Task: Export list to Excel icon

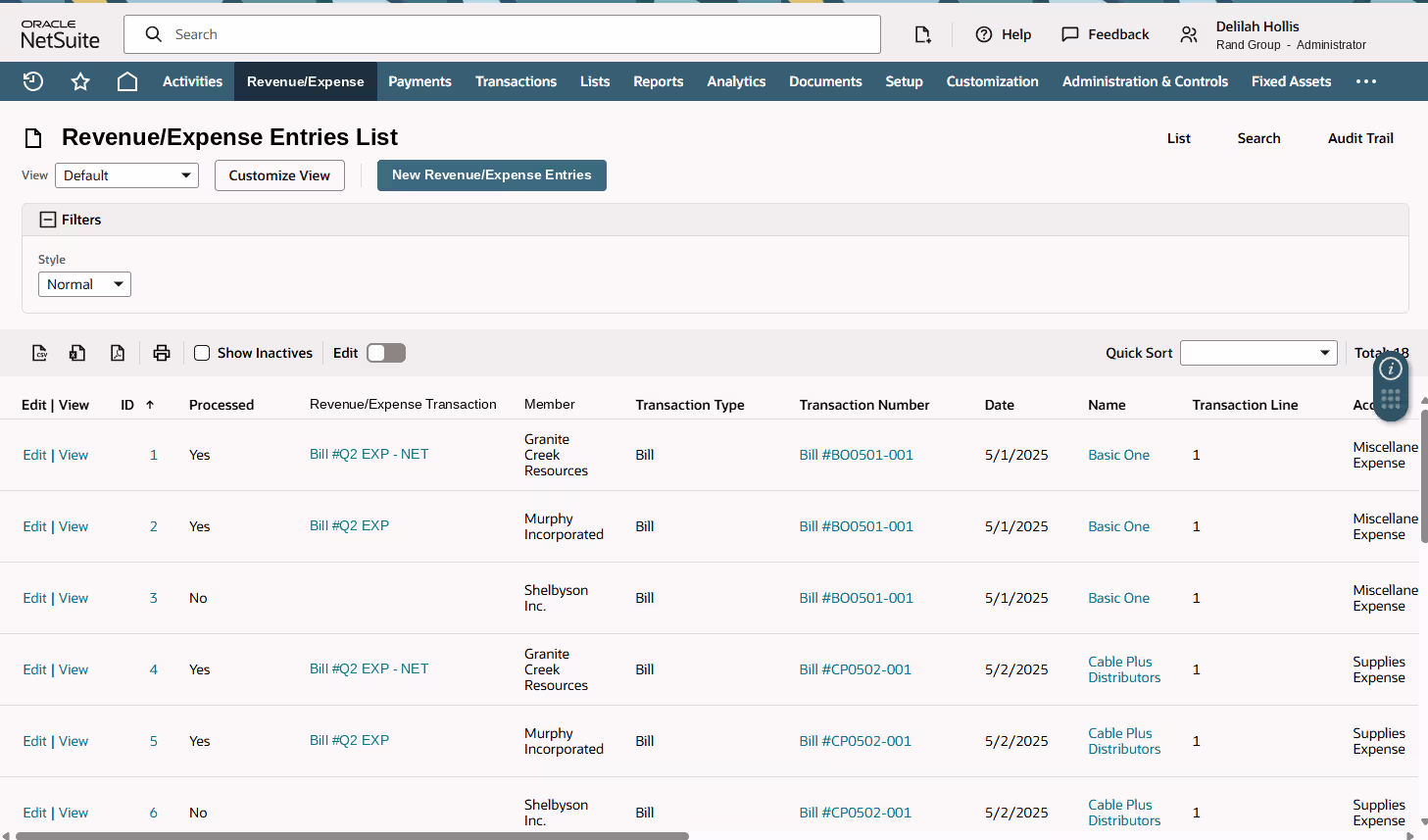Action: [x=77, y=353]
